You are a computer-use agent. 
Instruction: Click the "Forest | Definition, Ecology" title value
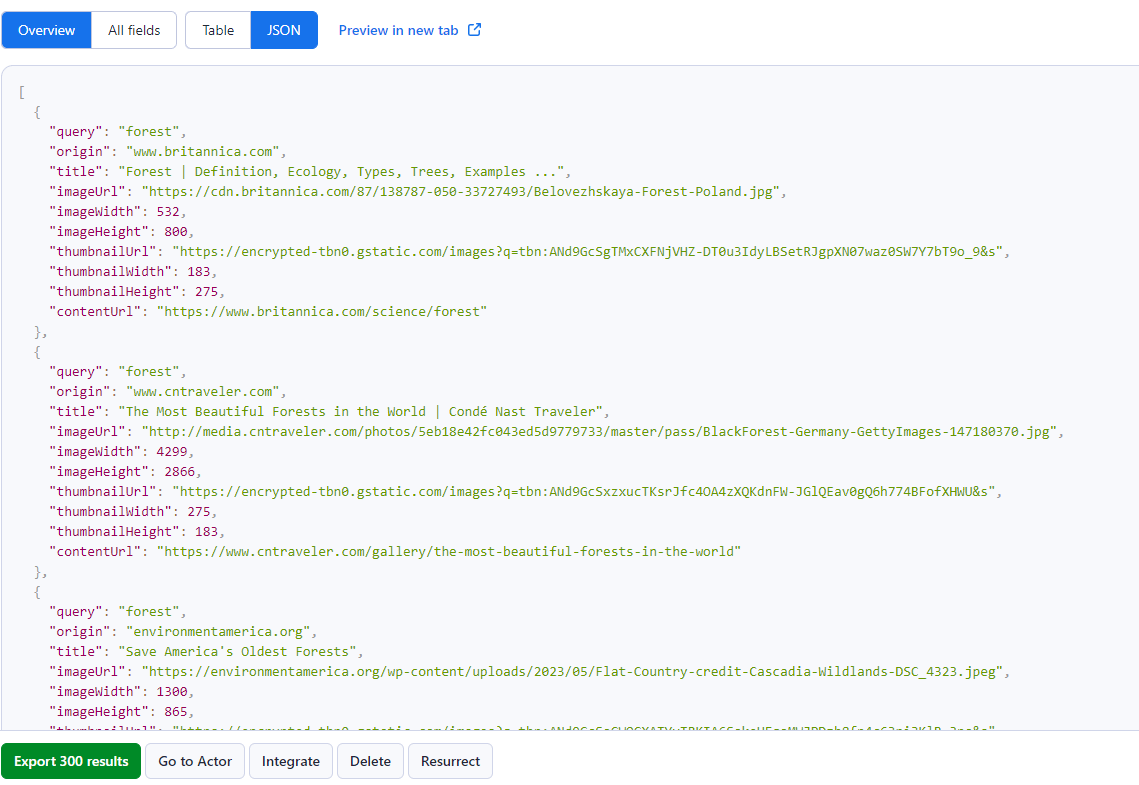pos(341,171)
